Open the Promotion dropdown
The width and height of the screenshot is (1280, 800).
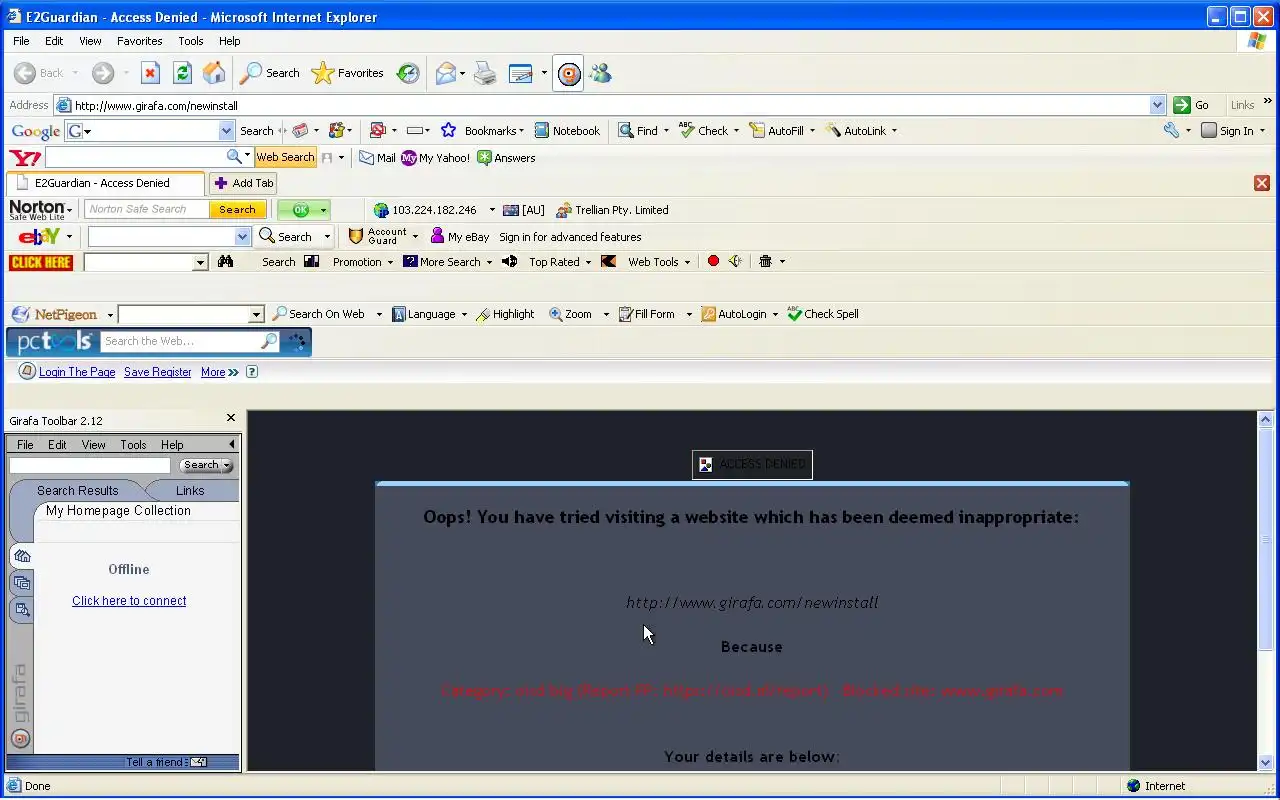(x=390, y=262)
